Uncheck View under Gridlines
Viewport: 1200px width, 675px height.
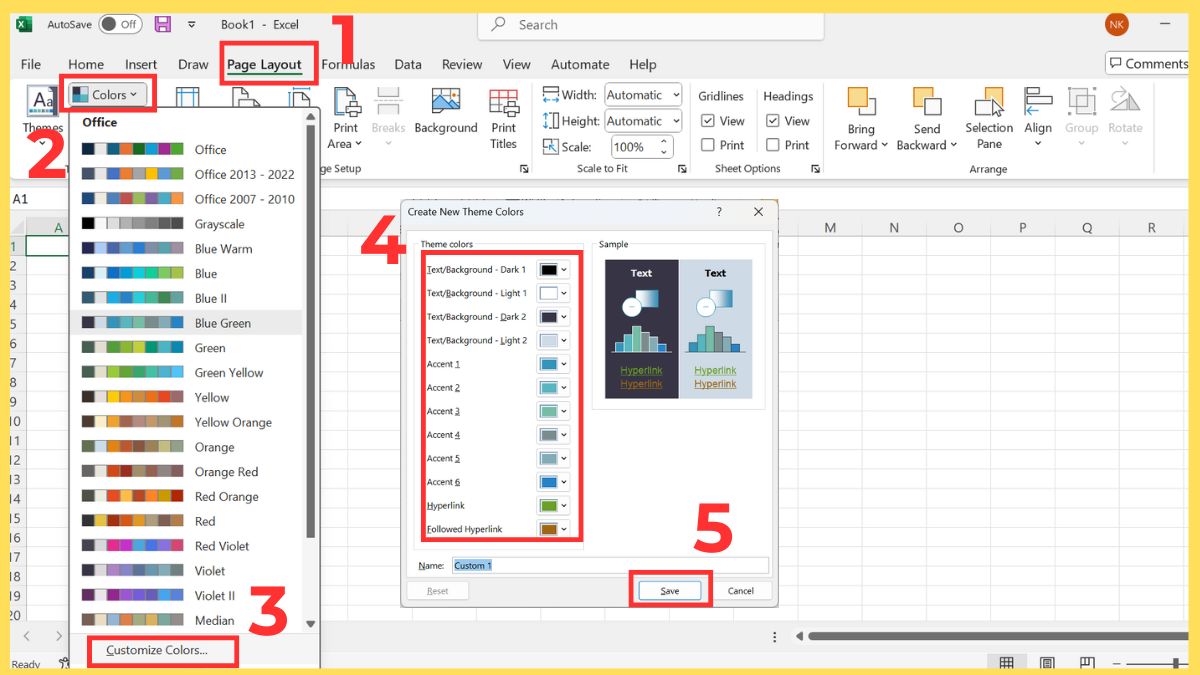pos(710,120)
